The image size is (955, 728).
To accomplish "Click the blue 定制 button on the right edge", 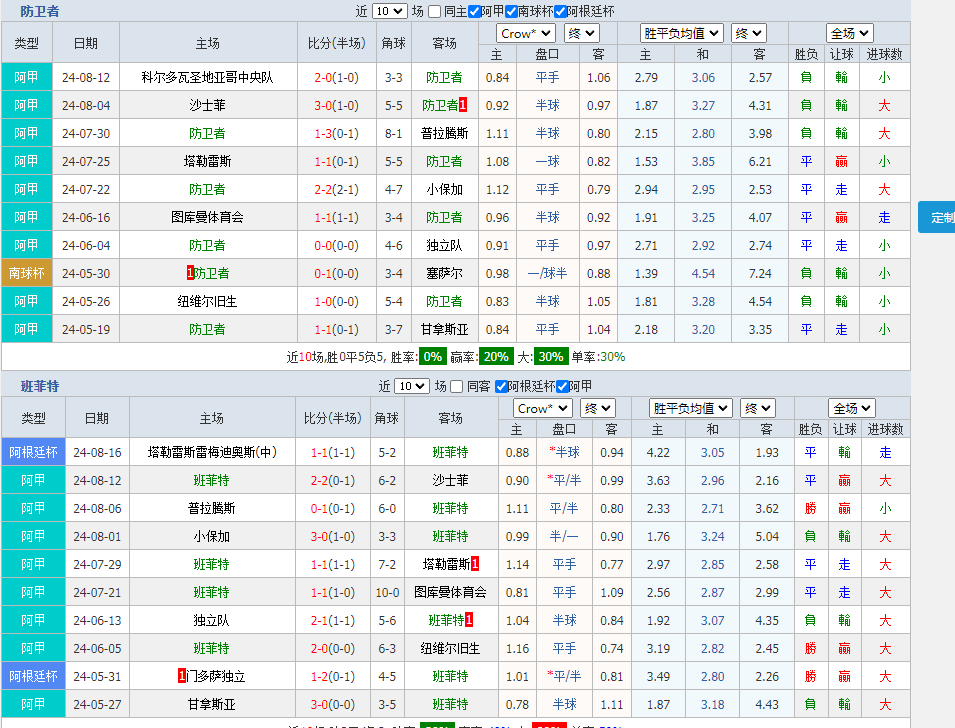I will click(x=939, y=216).
